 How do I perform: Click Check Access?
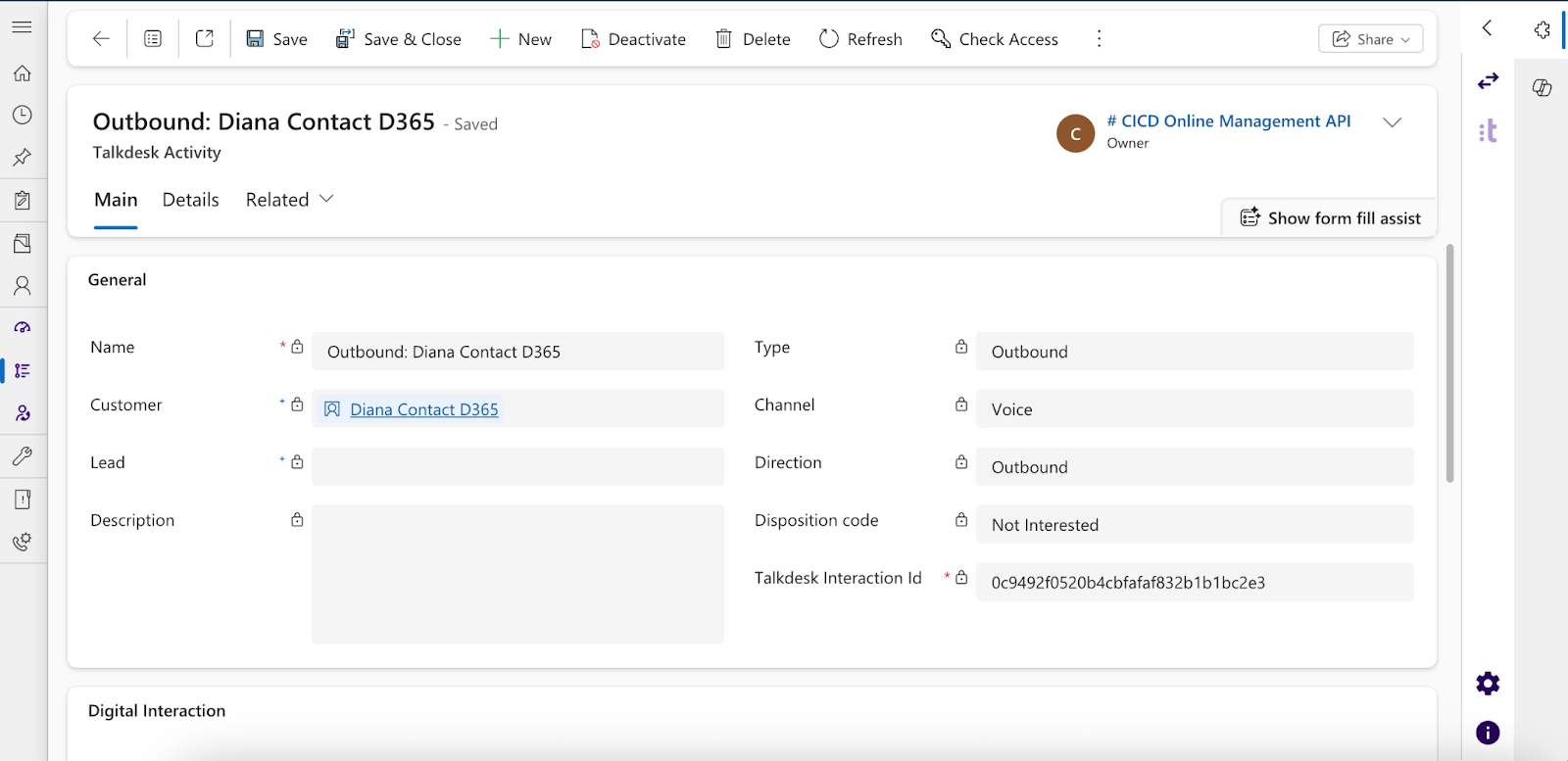995,39
